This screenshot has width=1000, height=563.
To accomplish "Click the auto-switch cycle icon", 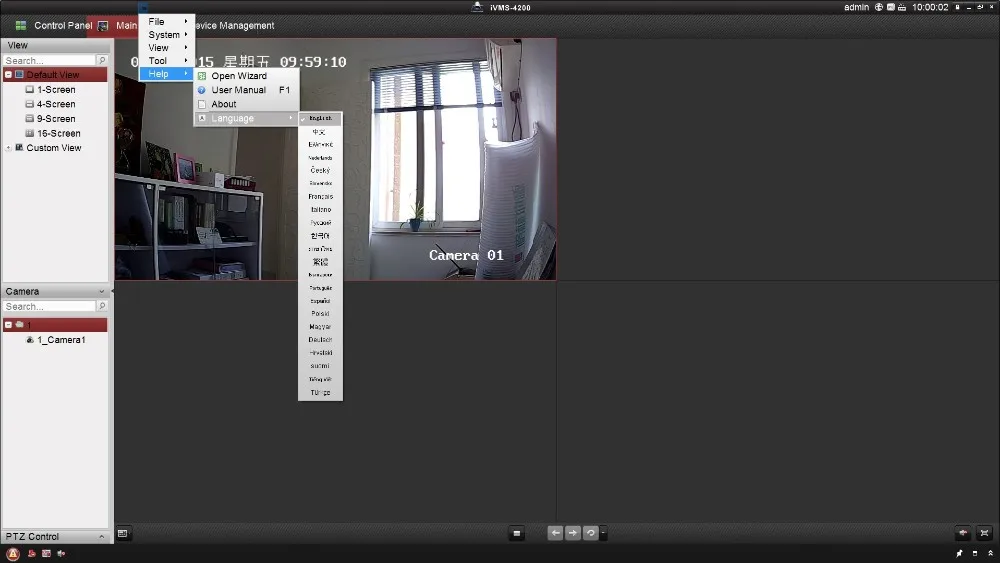I will [591, 534].
